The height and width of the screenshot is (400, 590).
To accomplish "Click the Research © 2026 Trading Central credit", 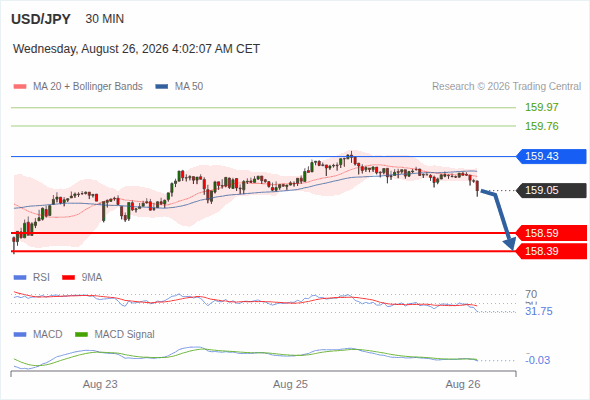I will [506, 87].
